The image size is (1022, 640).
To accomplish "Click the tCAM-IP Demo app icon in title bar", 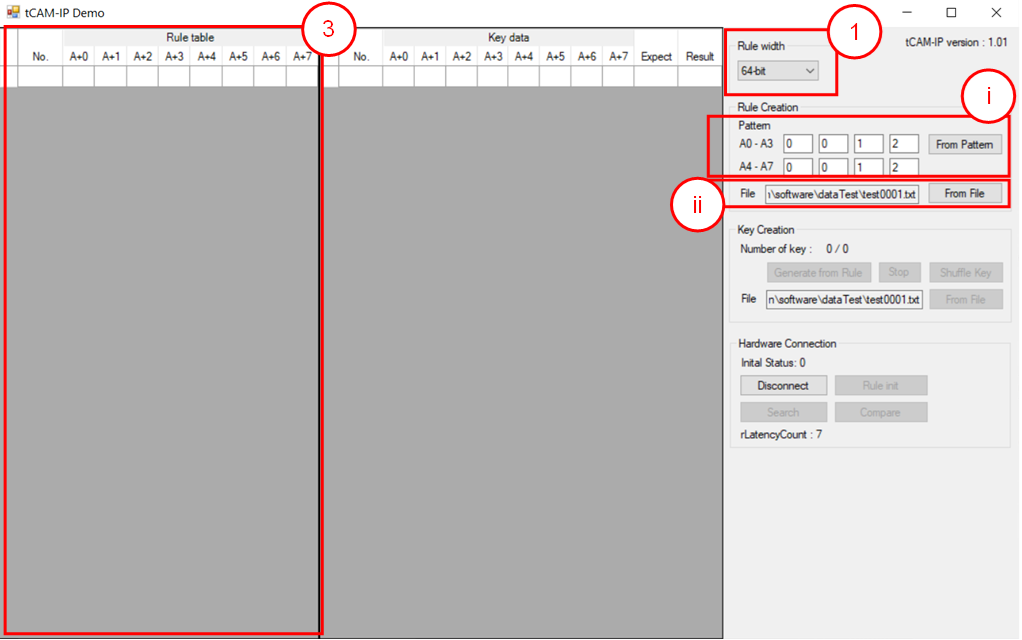I will (x=13, y=12).
